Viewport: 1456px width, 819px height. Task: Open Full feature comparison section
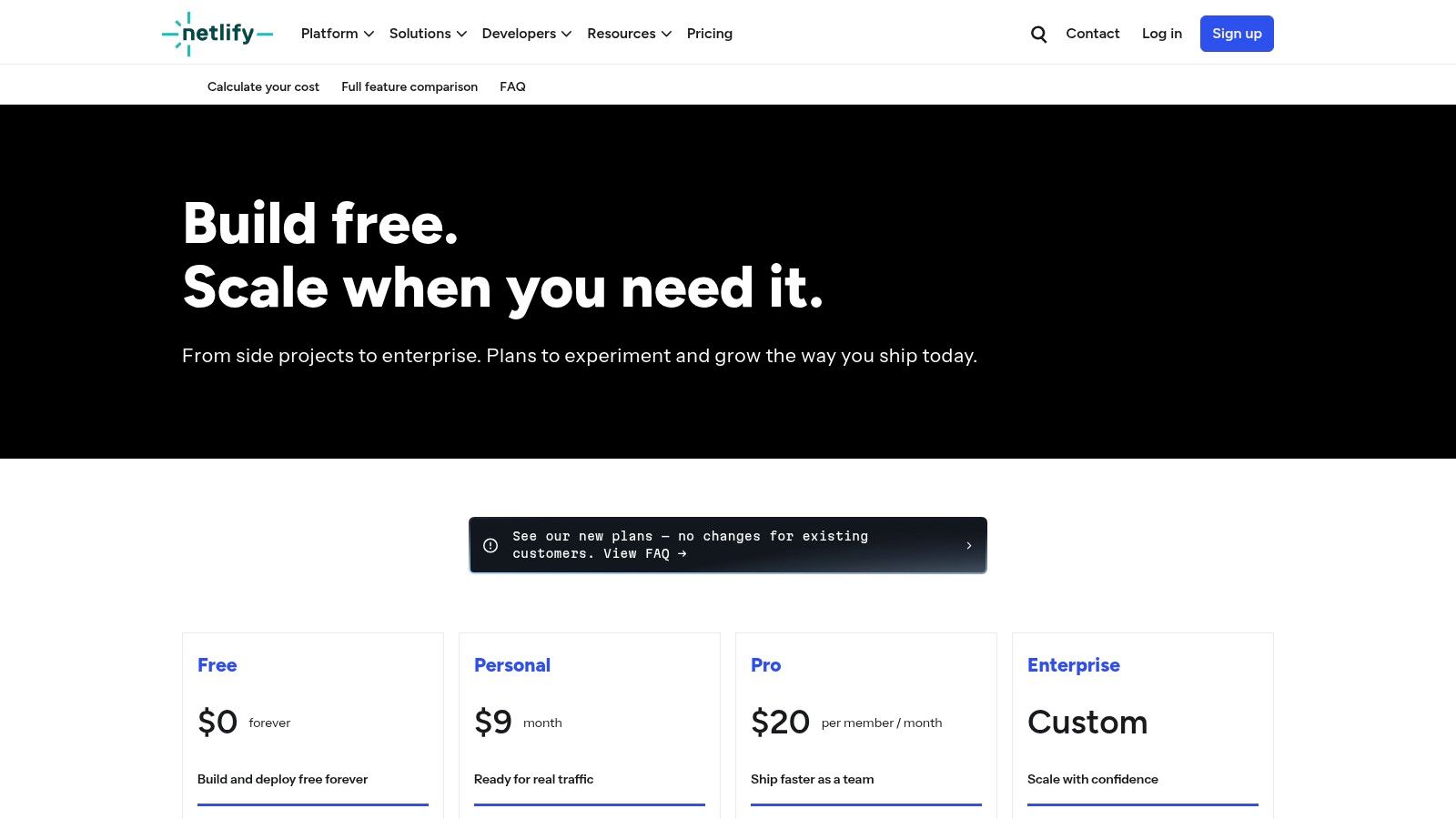(409, 86)
